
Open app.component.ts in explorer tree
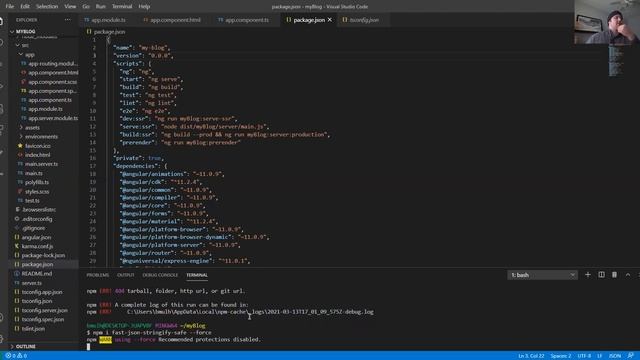click(50, 100)
